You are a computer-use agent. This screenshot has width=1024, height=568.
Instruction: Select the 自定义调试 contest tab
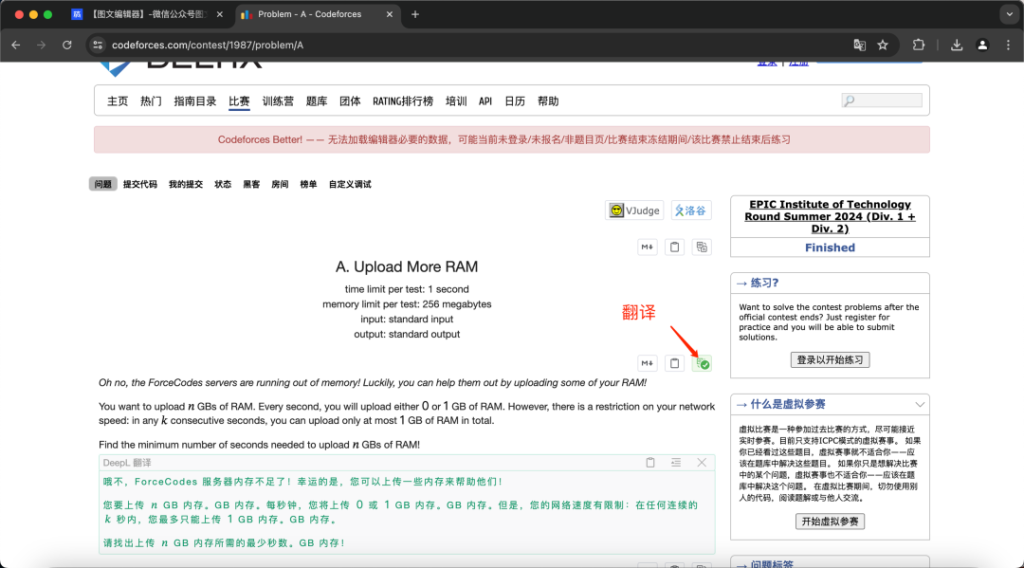[350, 184]
